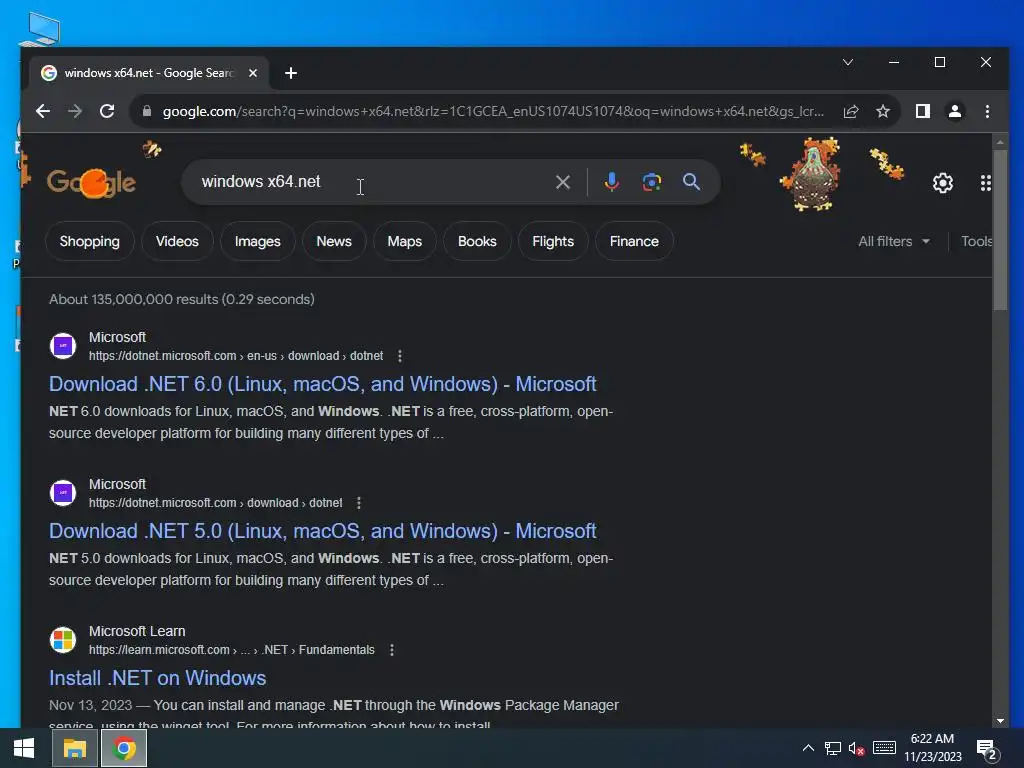Switch to News results
1024x768 pixels.
pos(334,242)
